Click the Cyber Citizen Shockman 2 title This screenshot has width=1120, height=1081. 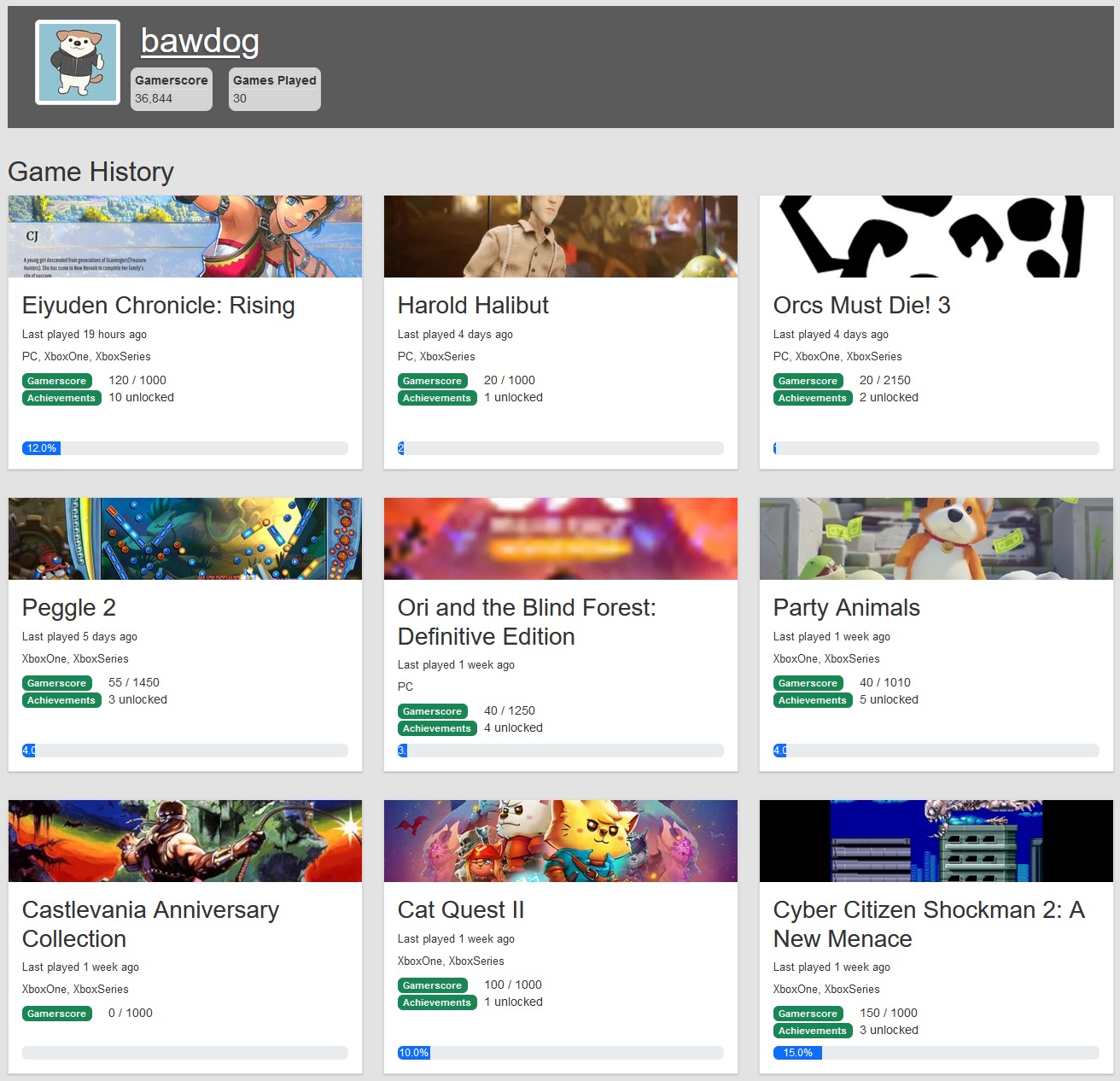[929, 924]
